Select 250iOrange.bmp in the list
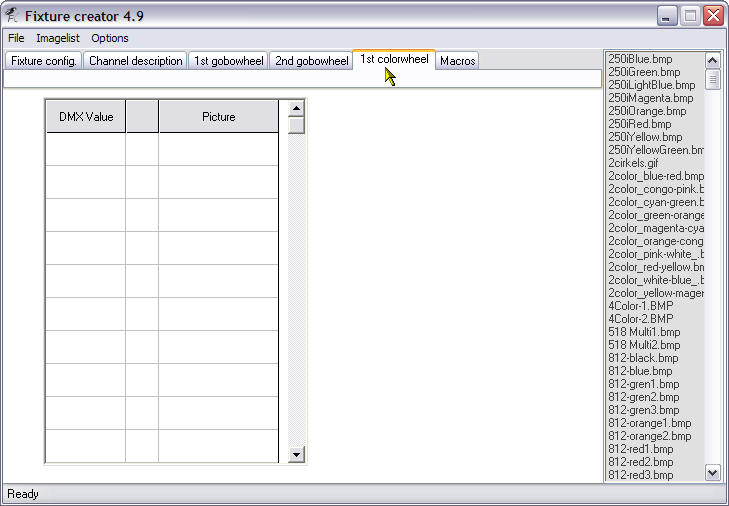The height and width of the screenshot is (506, 729). (647, 111)
